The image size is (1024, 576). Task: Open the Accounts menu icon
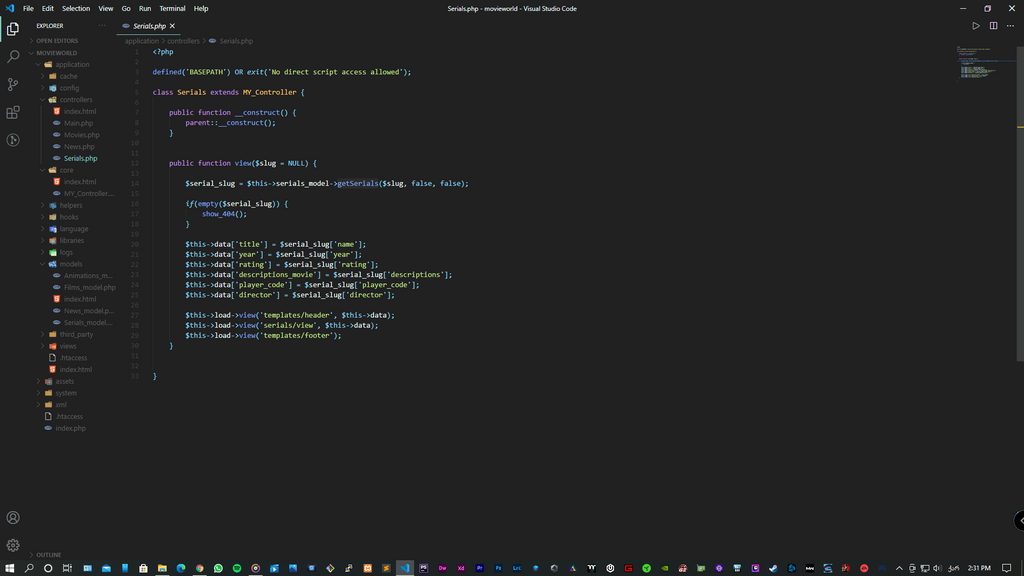click(x=12, y=518)
